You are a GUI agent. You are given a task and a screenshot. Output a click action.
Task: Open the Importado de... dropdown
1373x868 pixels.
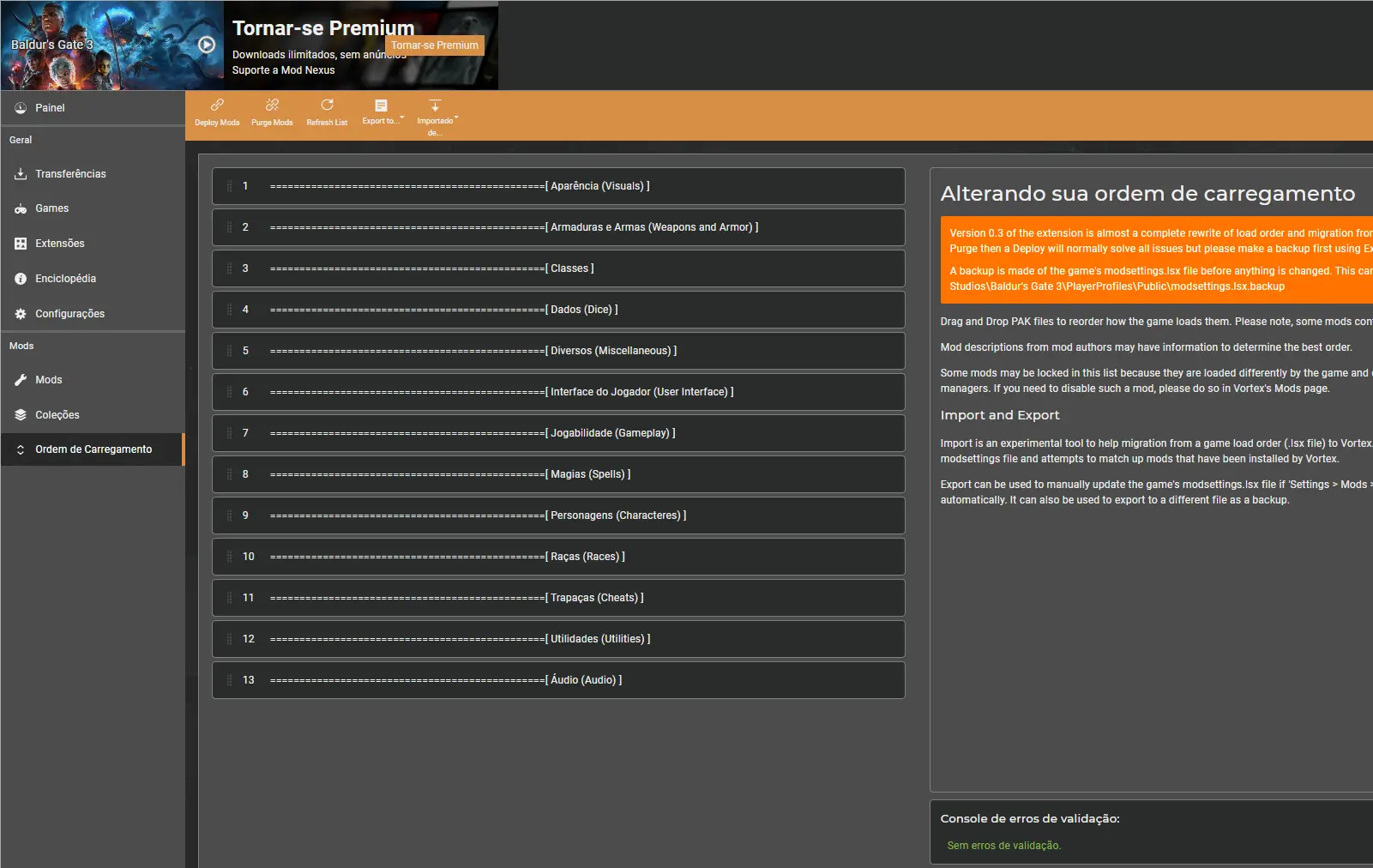pos(436,117)
